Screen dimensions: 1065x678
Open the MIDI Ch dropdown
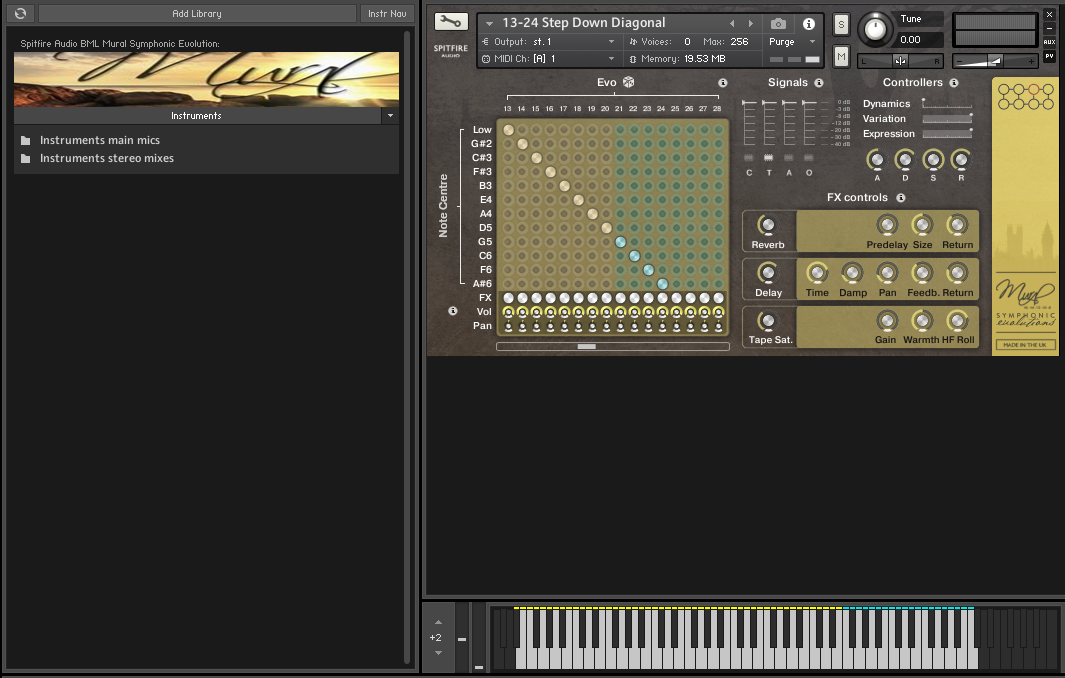coord(547,59)
